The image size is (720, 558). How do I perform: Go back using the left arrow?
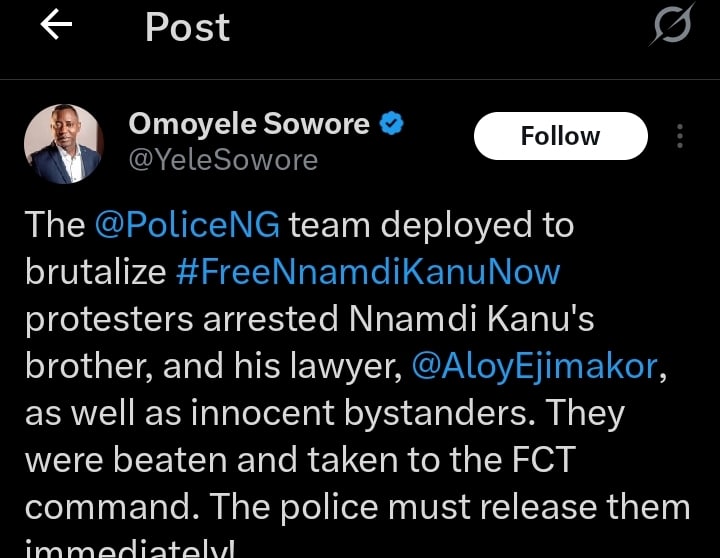click(57, 27)
